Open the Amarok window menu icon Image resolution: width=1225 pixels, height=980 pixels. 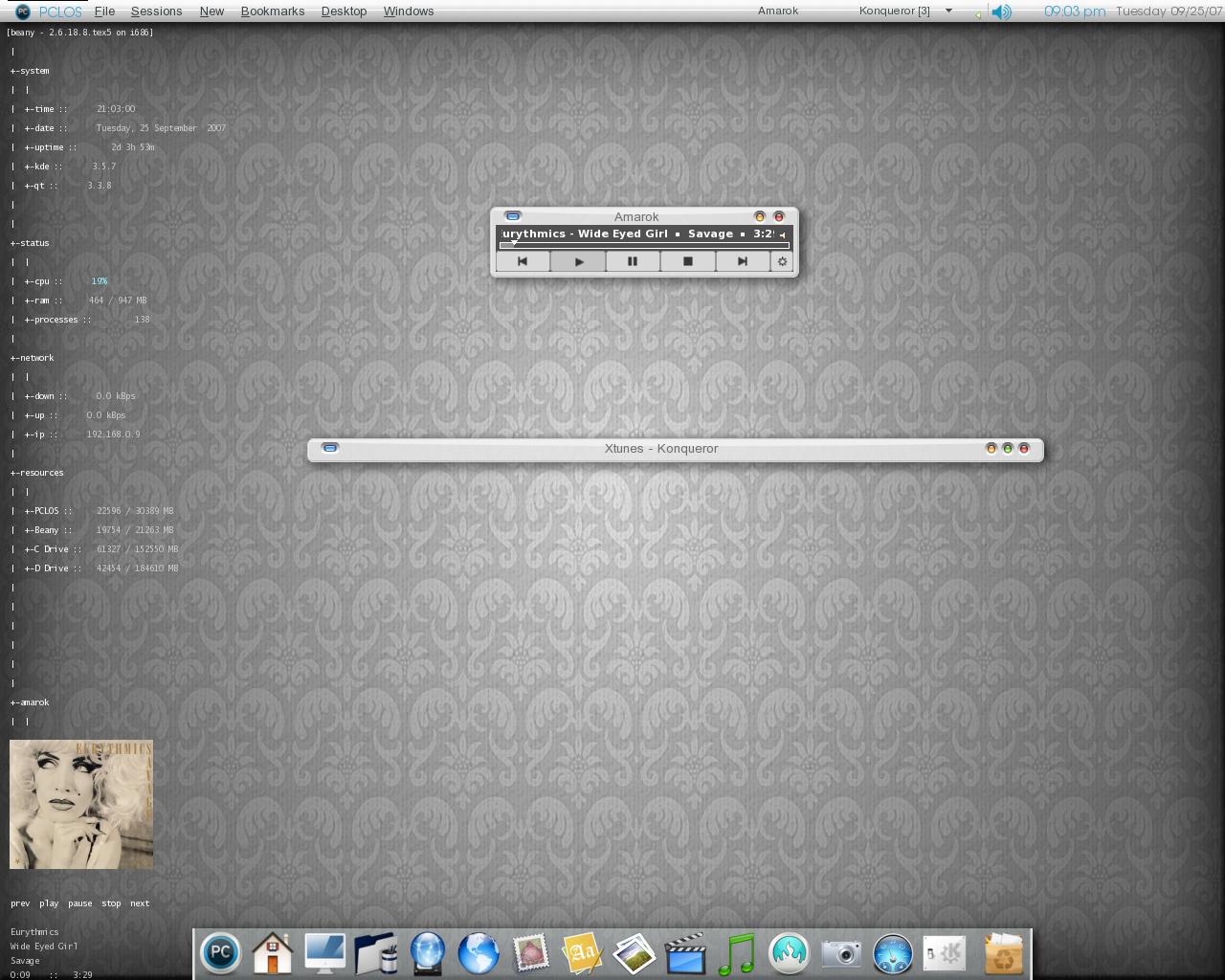[513, 216]
